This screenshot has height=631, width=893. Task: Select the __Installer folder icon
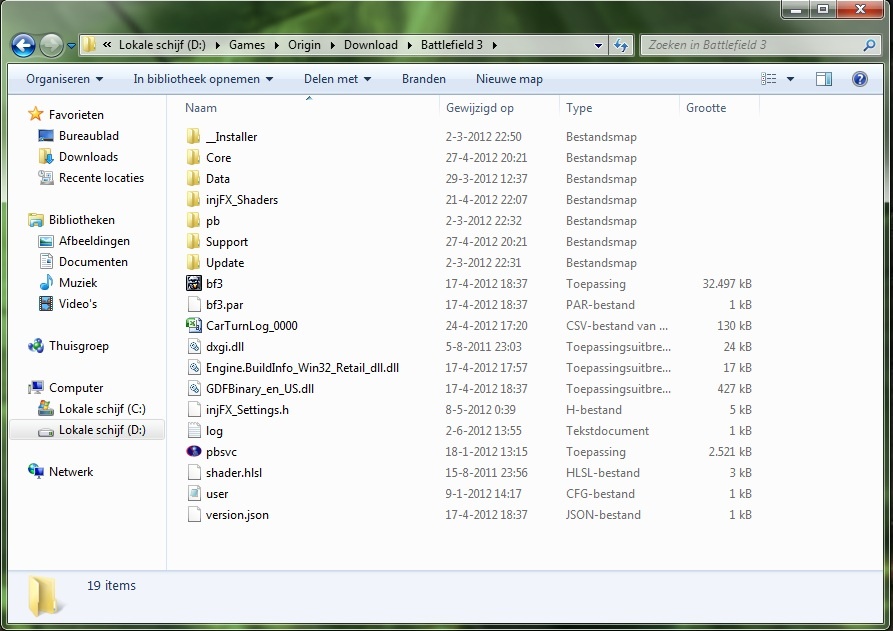click(x=194, y=137)
